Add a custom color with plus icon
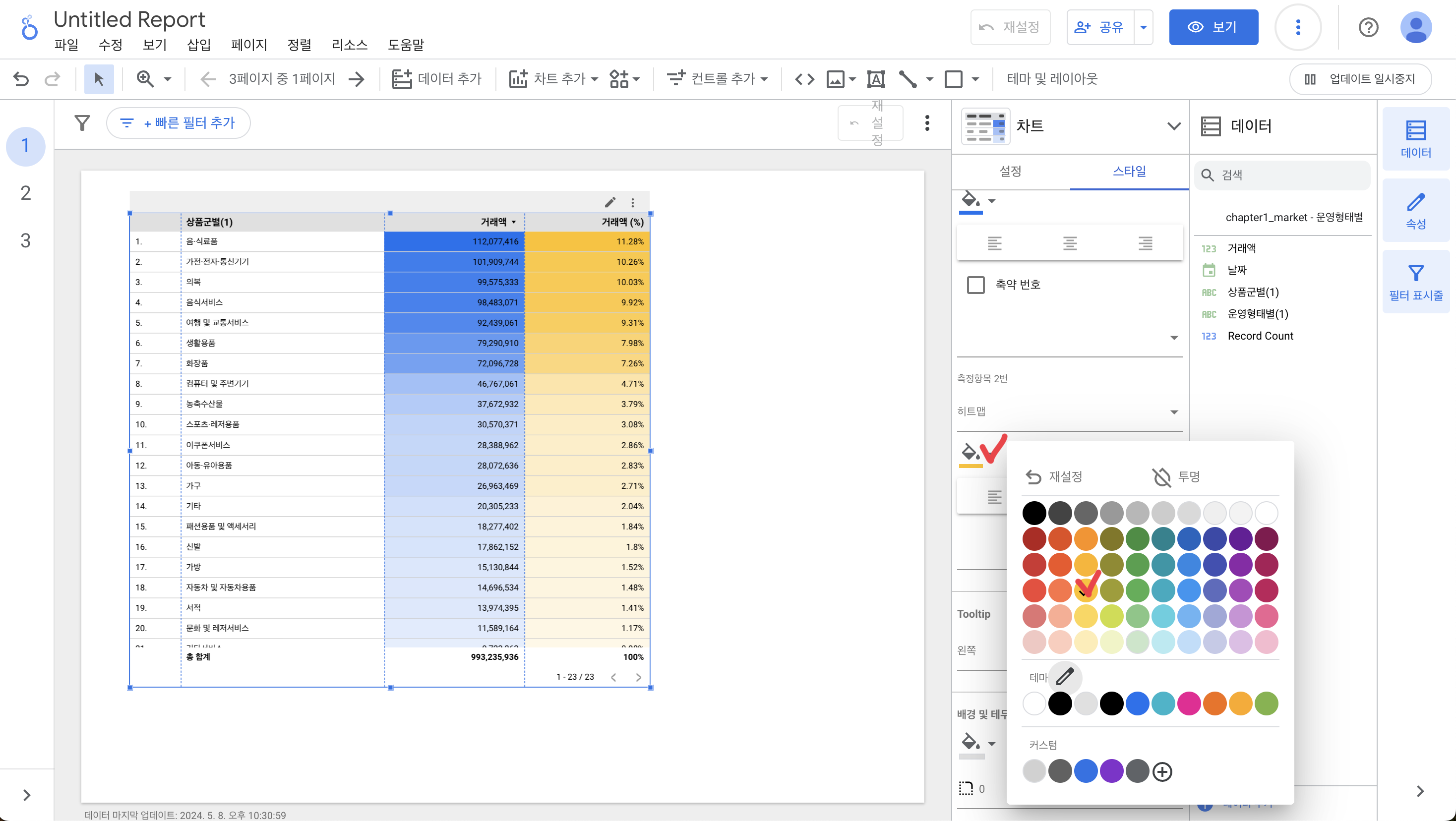1456x821 pixels. [1162, 772]
